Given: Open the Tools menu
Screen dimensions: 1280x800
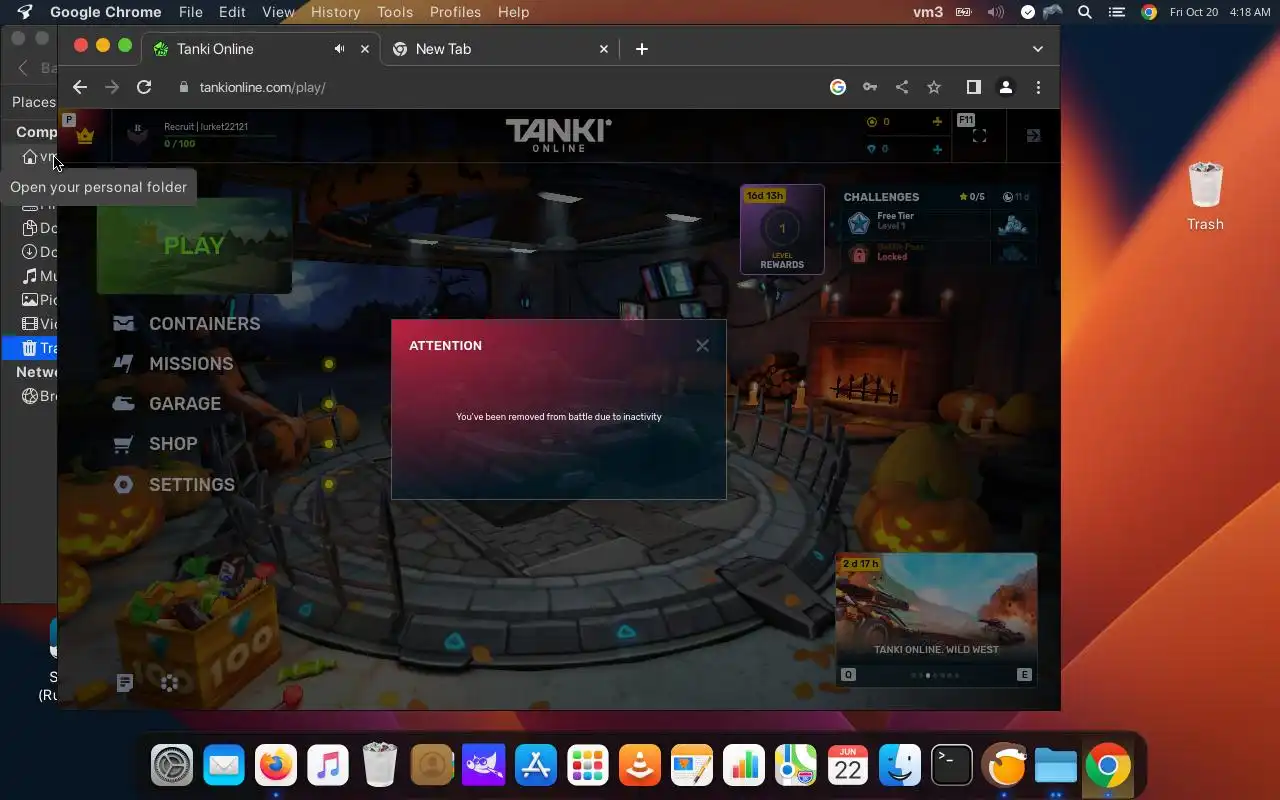Looking at the screenshot, I should pos(395,12).
